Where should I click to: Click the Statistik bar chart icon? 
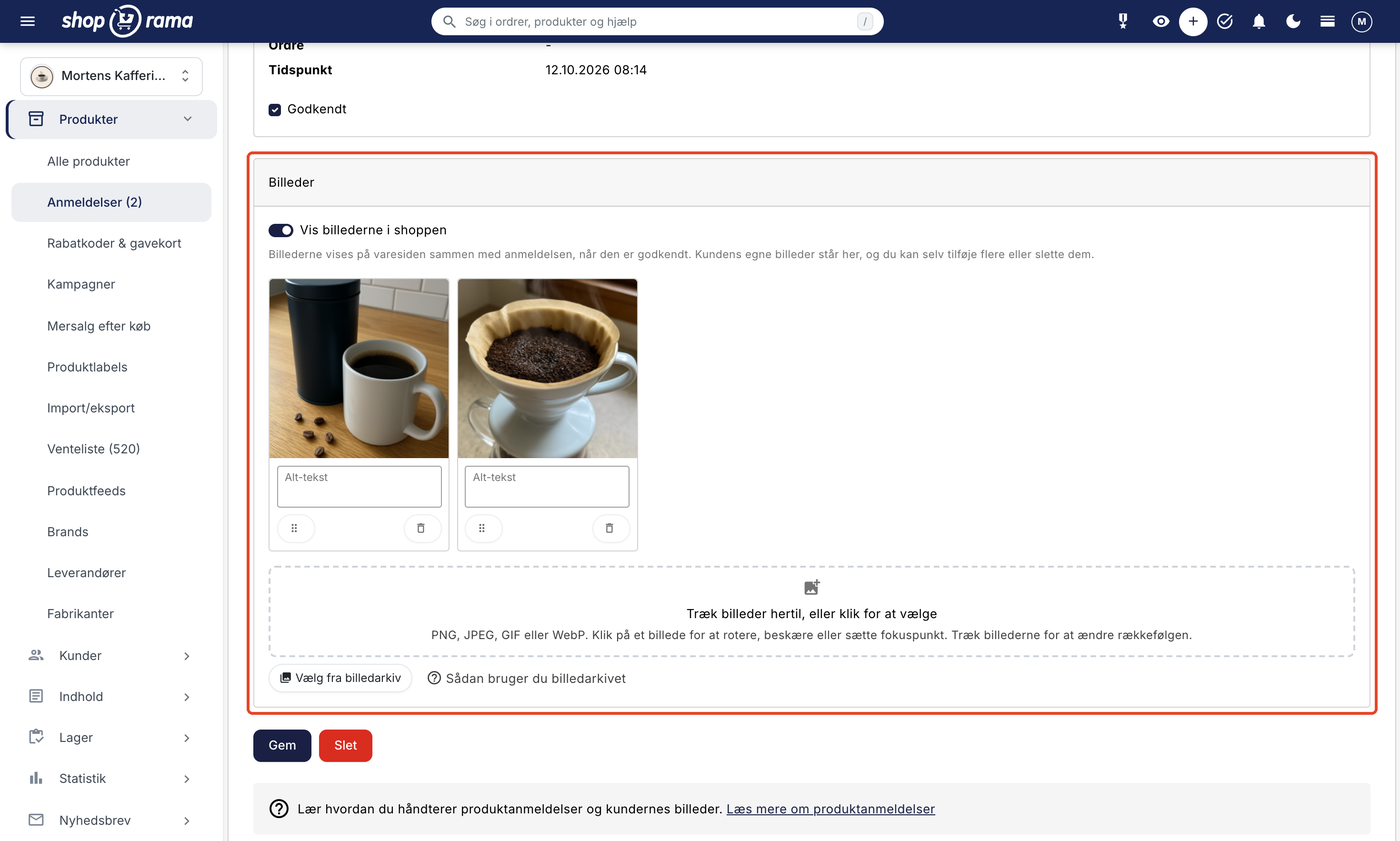point(36,778)
